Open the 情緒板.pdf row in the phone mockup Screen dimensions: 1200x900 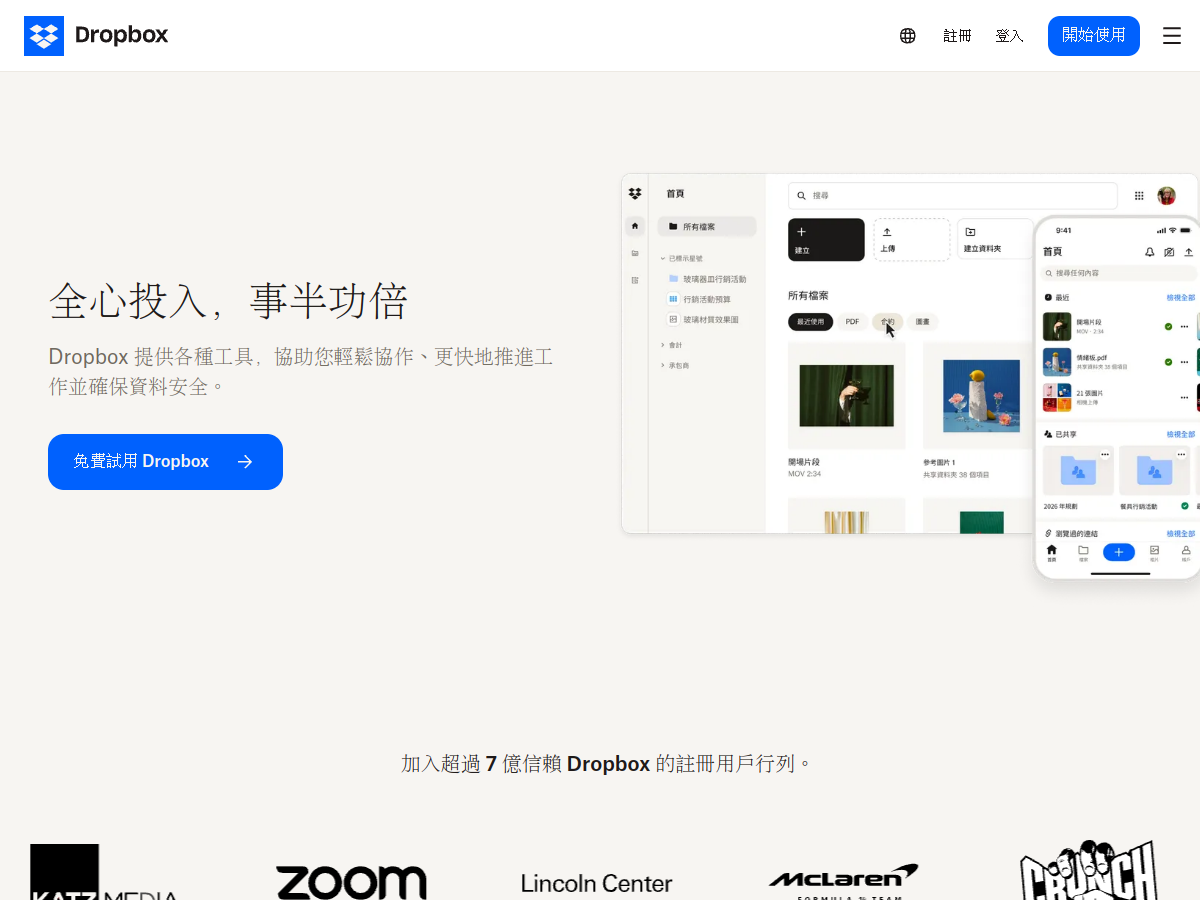(1118, 362)
